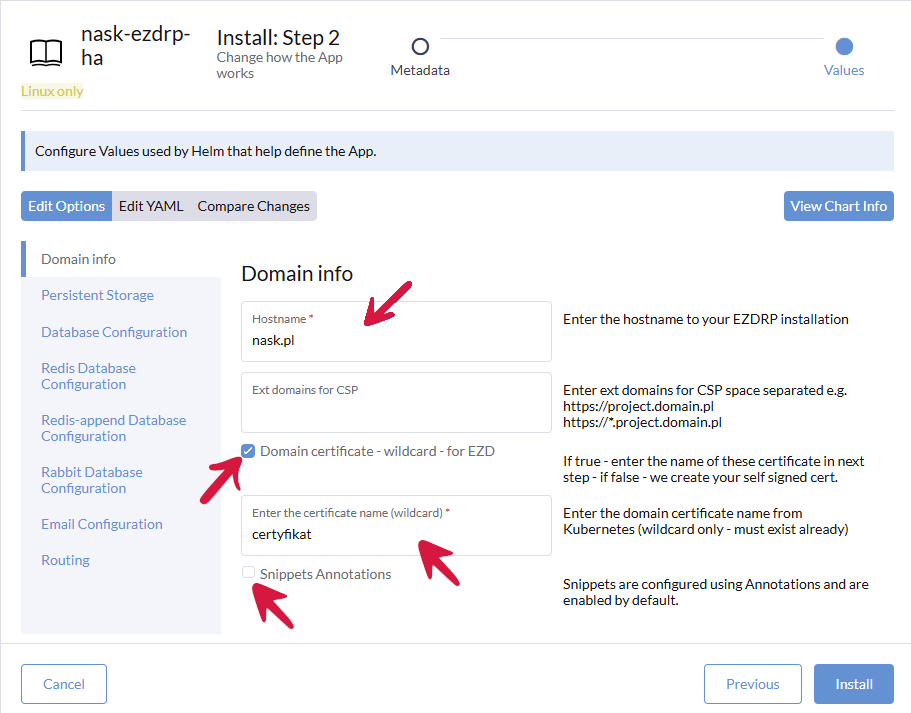Open Persistent Storage section
Image resolution: width=911 pixels, height=713 pixels.
97,295
